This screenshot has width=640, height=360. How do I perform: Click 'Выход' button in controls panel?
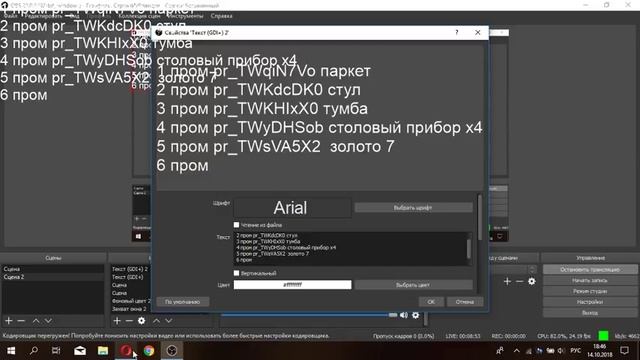[590, 313]
